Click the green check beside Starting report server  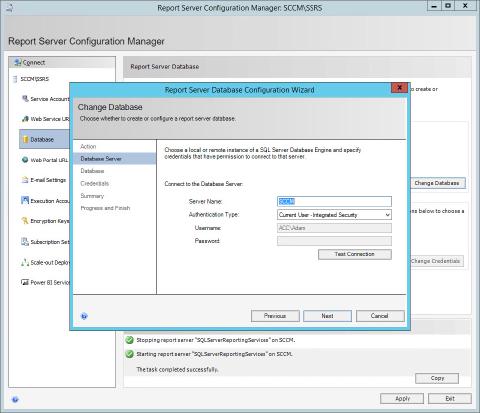[129, 354]
